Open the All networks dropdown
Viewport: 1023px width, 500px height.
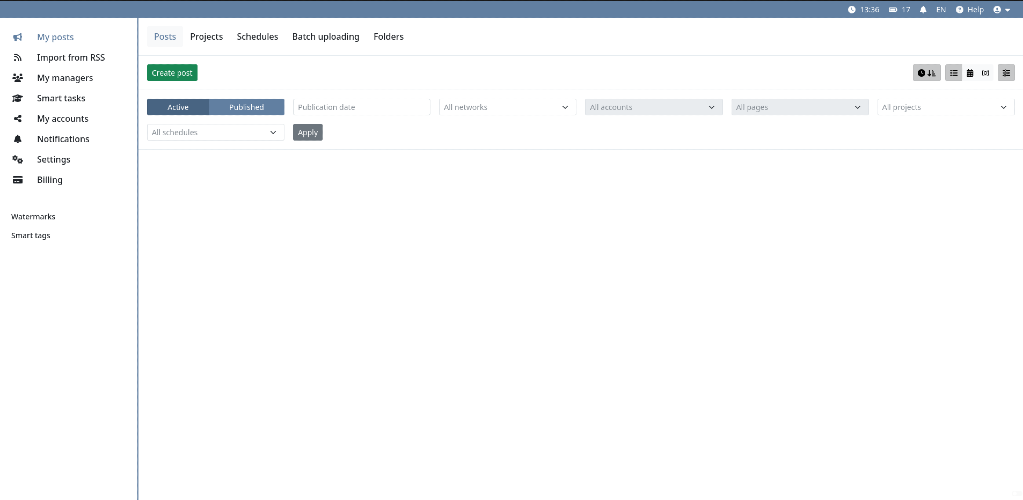(508, 107)
